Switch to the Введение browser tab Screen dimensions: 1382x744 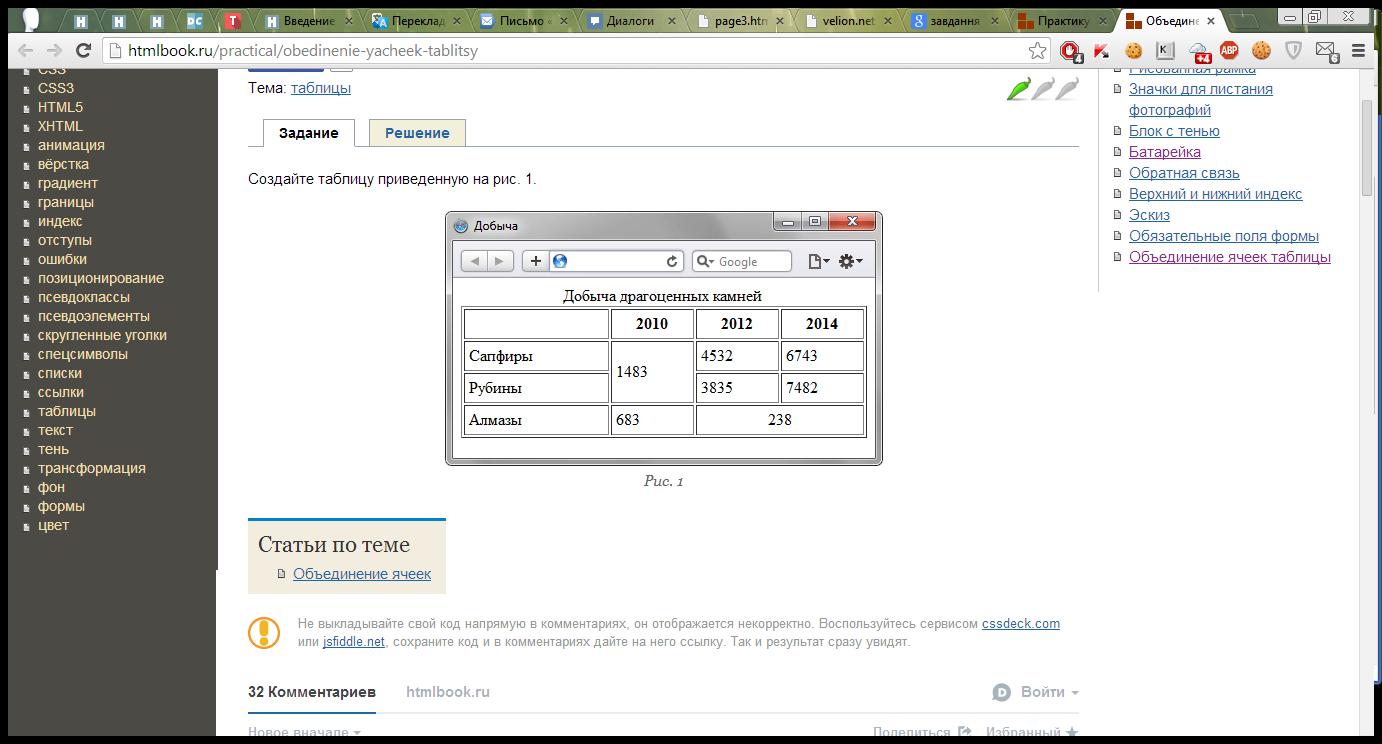tap(310, 20)
